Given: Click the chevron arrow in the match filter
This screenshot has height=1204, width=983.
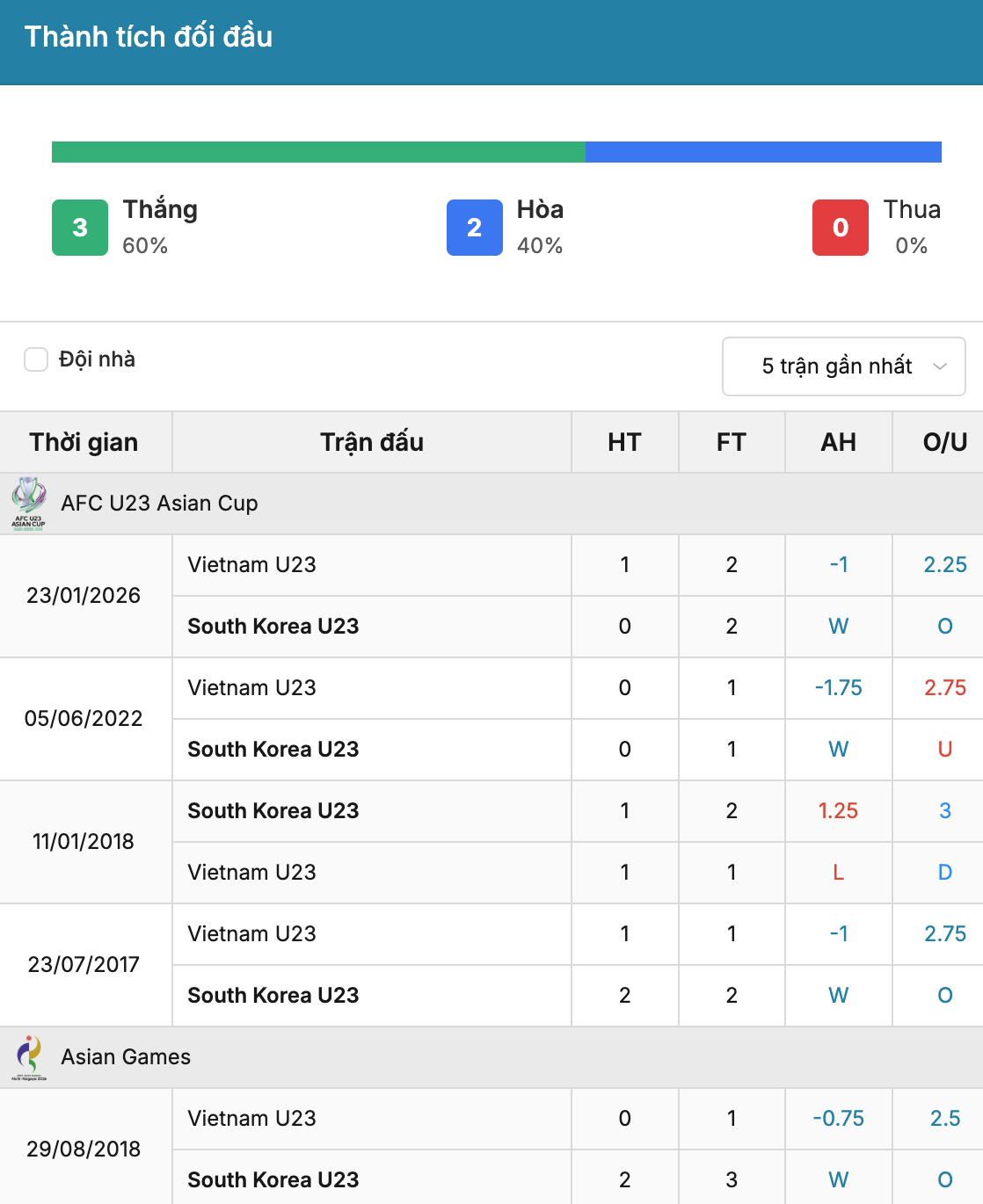Looking at the screenshot, I should coord(940,366).
